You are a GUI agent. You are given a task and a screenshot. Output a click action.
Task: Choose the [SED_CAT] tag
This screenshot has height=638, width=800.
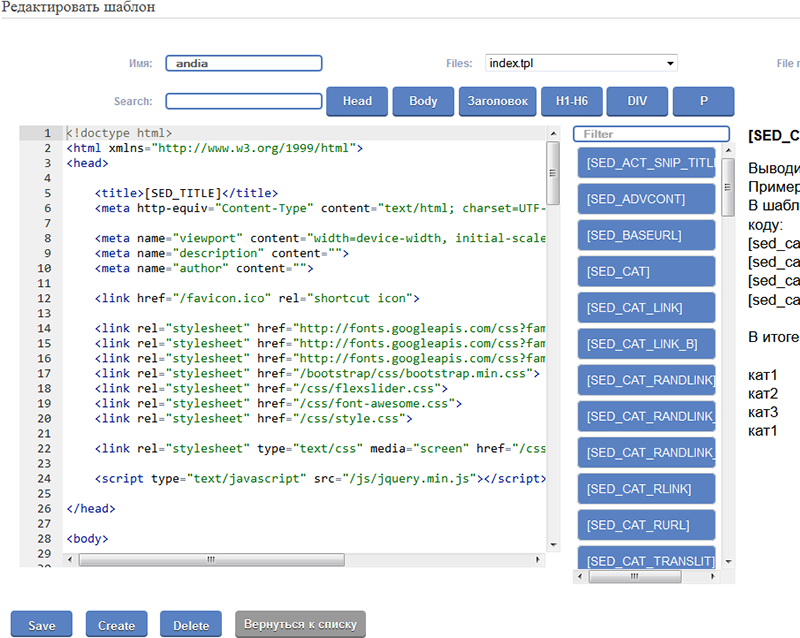[646, 272]
